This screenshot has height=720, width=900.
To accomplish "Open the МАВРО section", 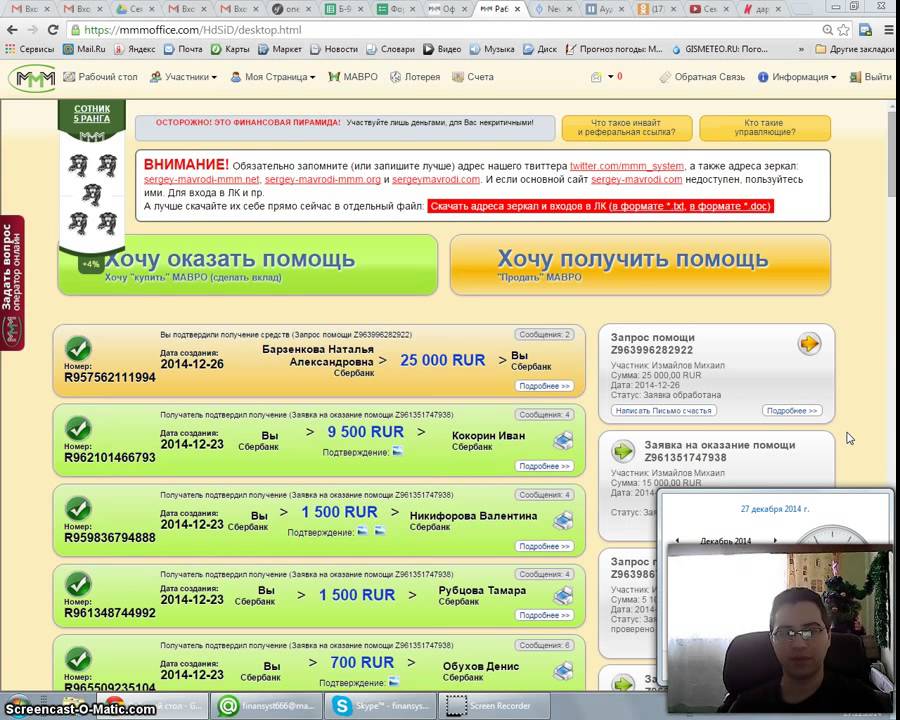I will [x=353, y=77].
